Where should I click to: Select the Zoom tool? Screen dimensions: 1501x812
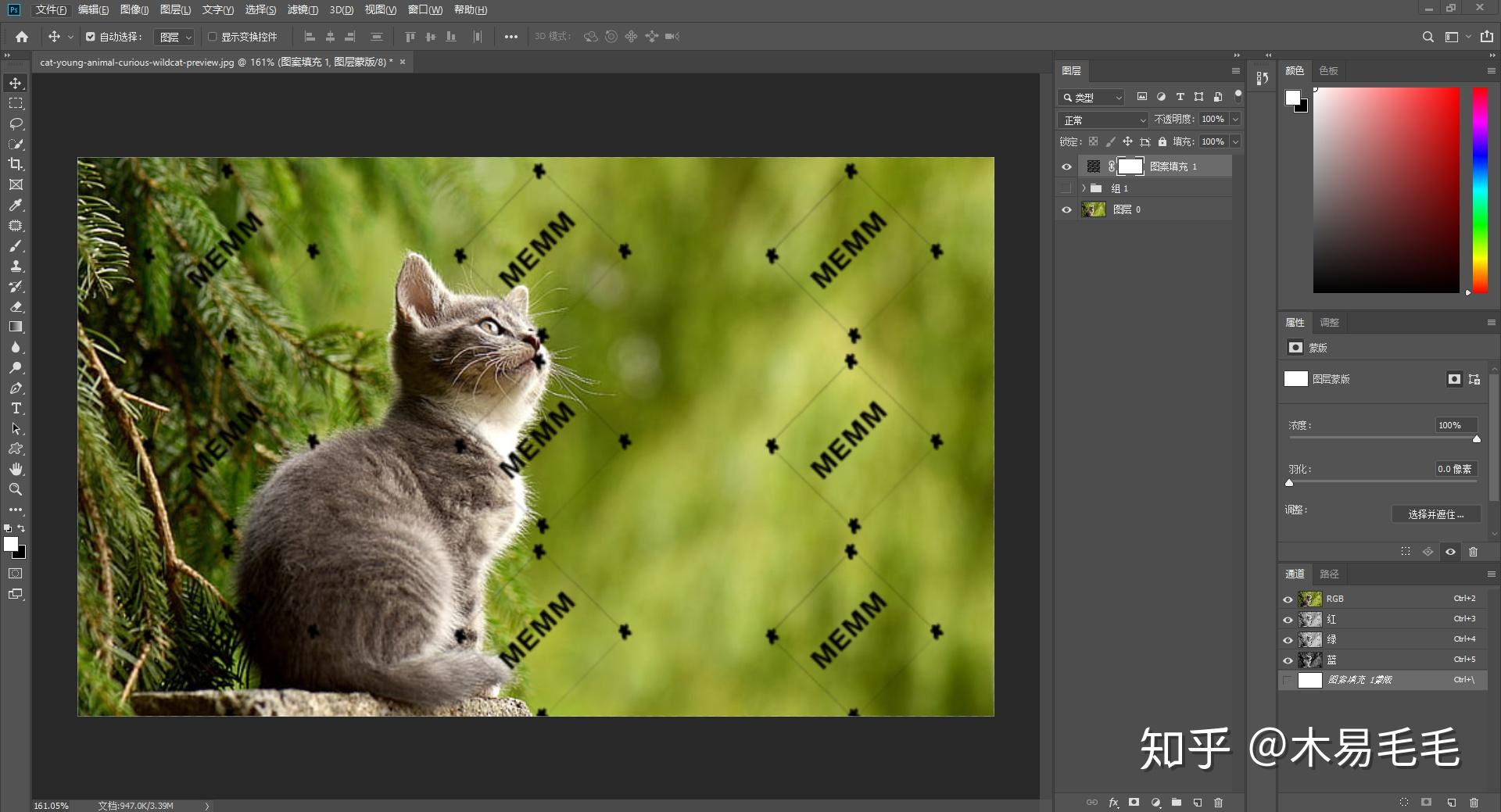(16, 489)
